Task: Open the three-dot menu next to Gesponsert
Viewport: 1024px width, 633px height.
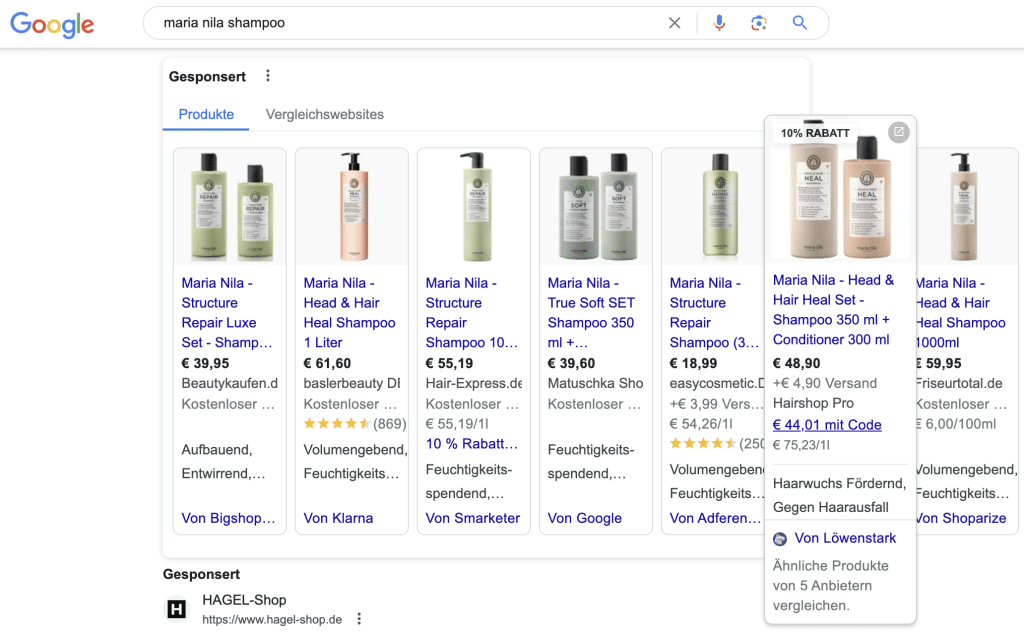Action: [267, 76]
